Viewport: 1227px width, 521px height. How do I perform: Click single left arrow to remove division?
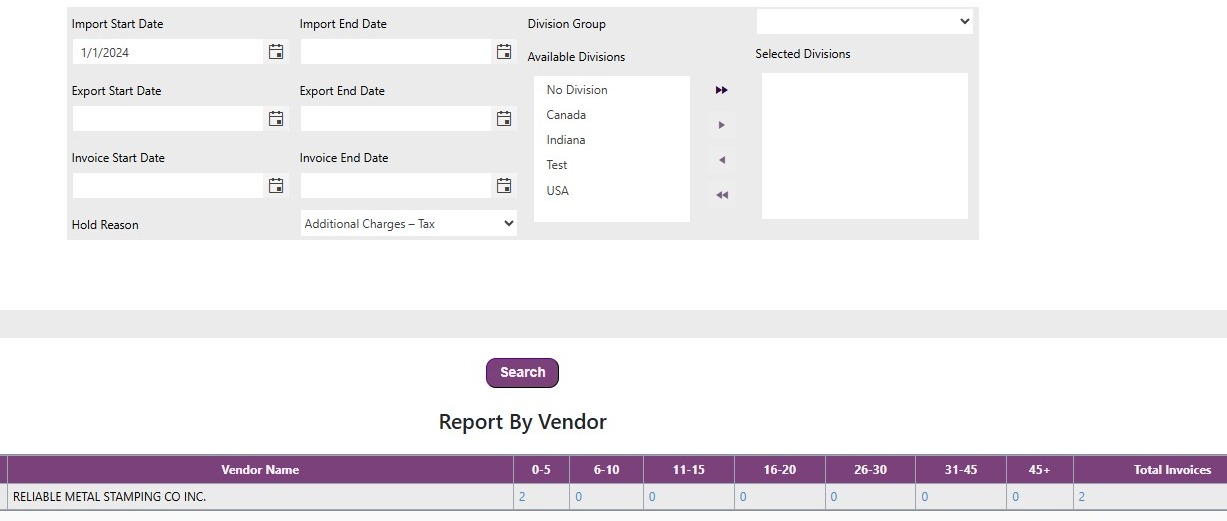721,160
